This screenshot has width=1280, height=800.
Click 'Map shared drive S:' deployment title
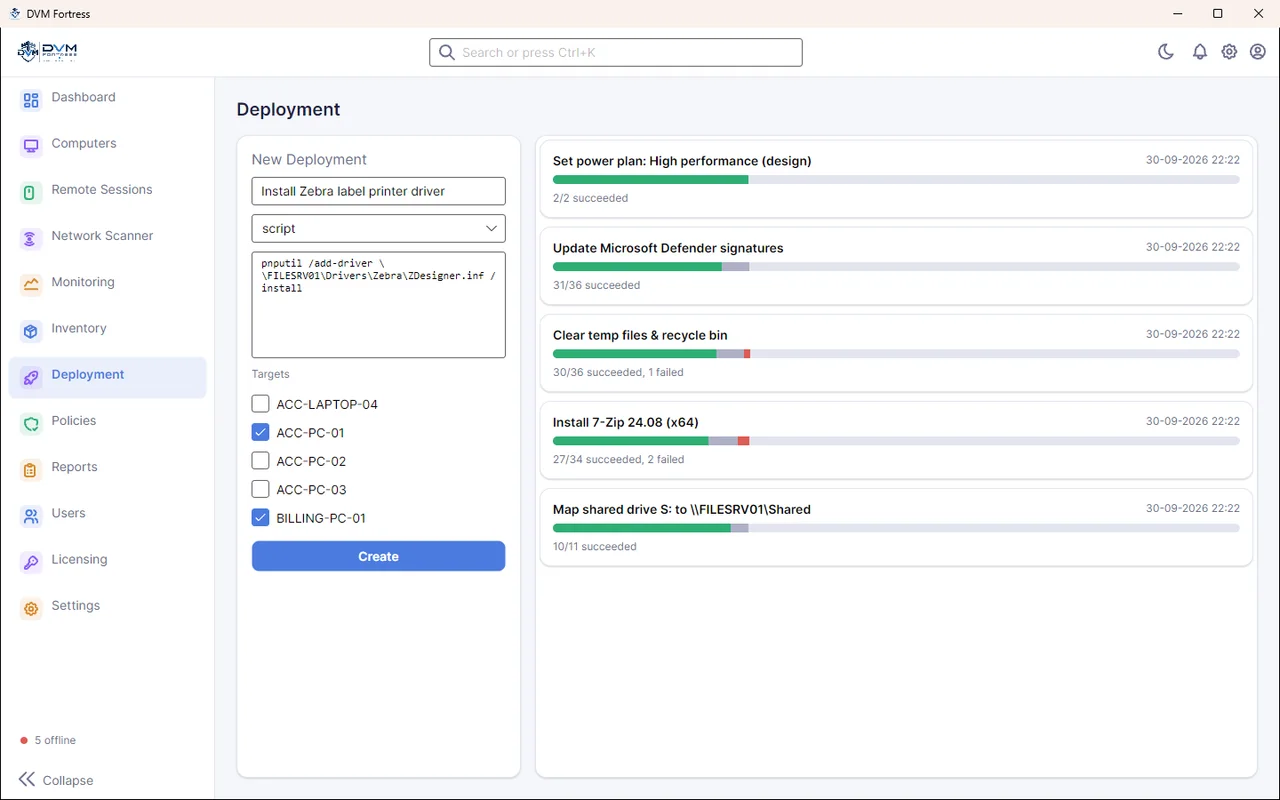pos(682,509)
